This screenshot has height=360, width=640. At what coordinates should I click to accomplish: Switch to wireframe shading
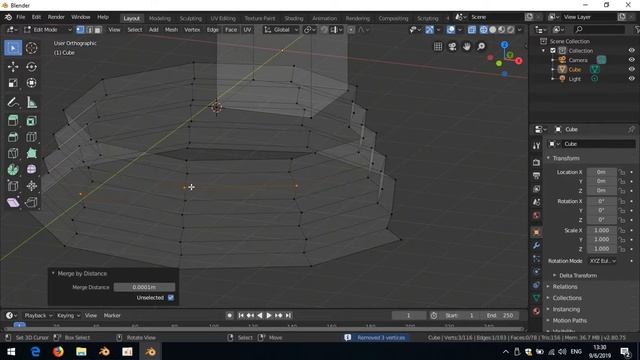(x=484, y=30)
